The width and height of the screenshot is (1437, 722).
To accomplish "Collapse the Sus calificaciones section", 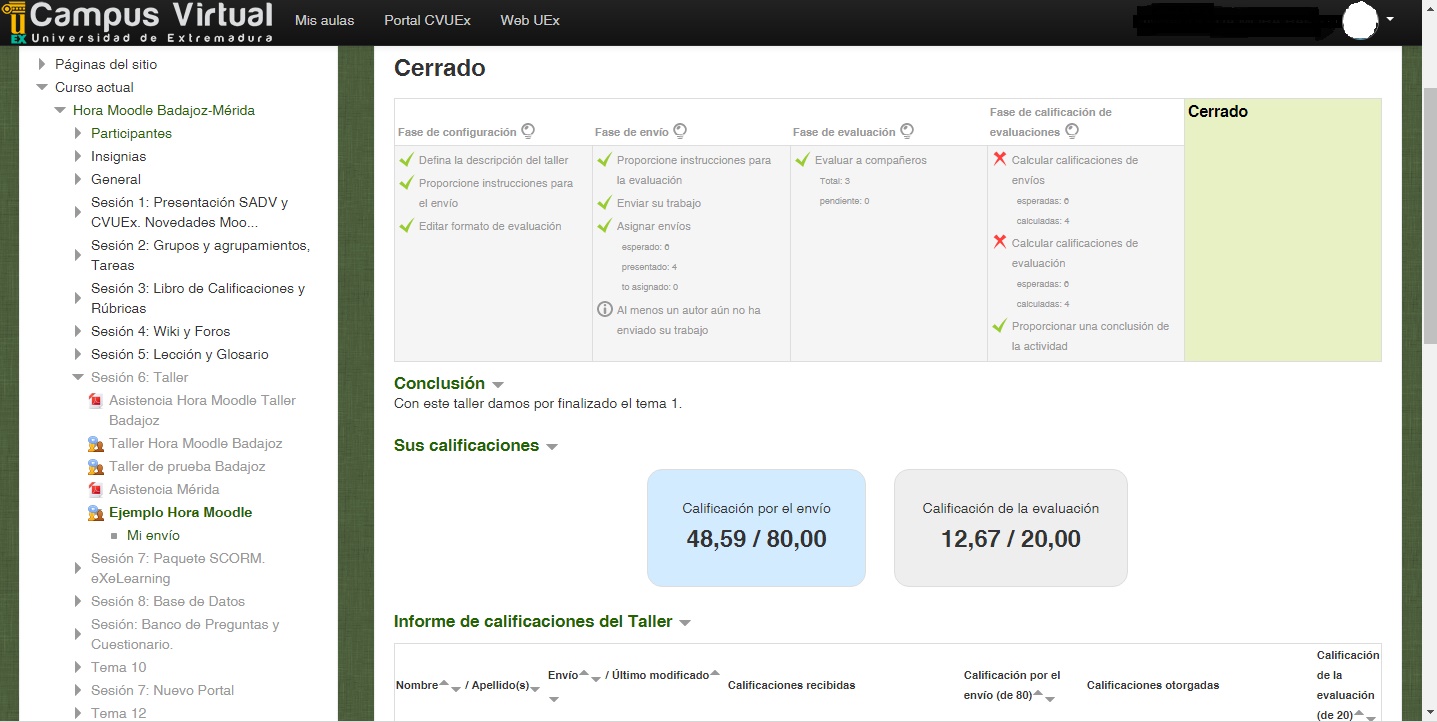I will (x=552, y=447).
